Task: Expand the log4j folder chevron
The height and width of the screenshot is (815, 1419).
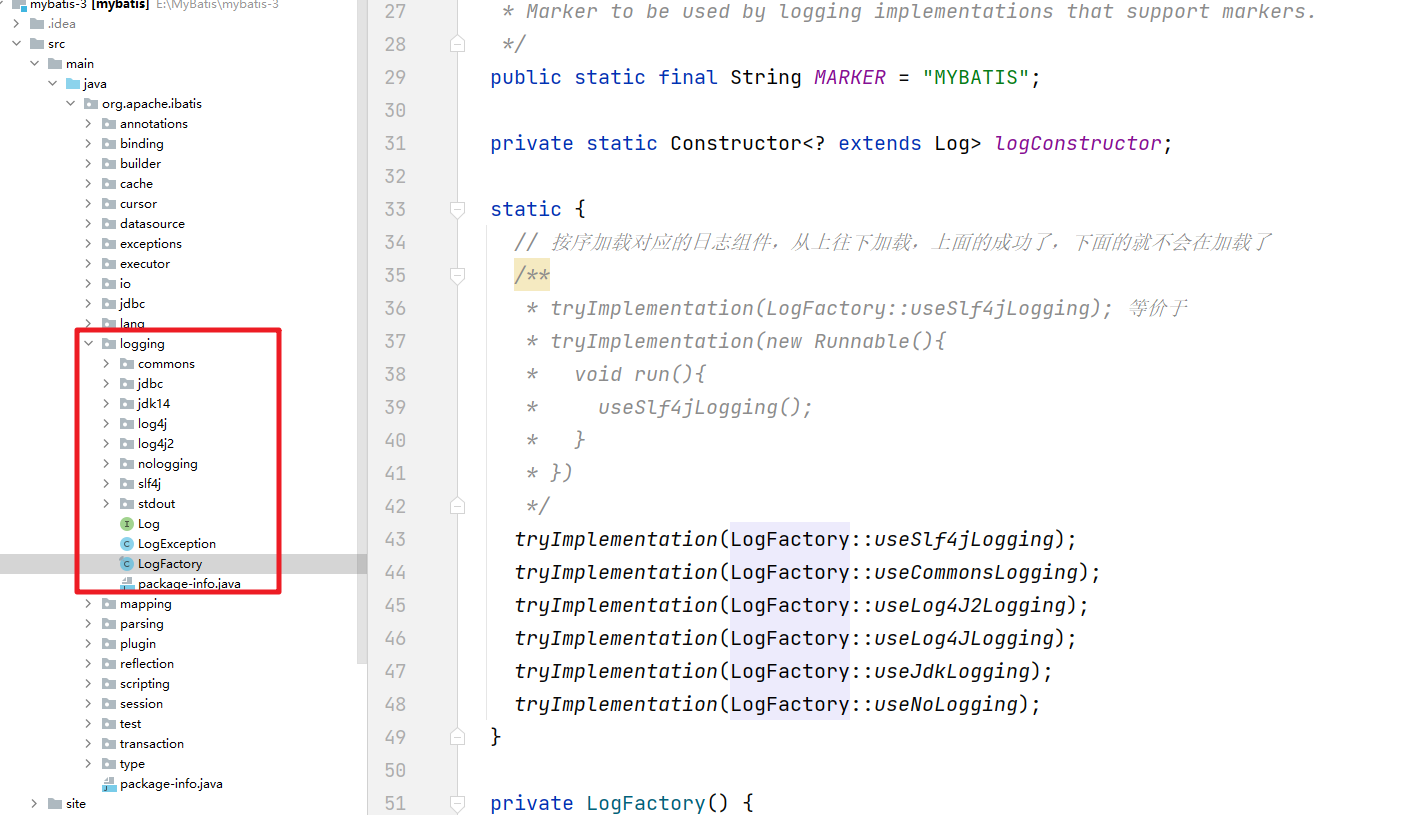Action: (106, 424)
